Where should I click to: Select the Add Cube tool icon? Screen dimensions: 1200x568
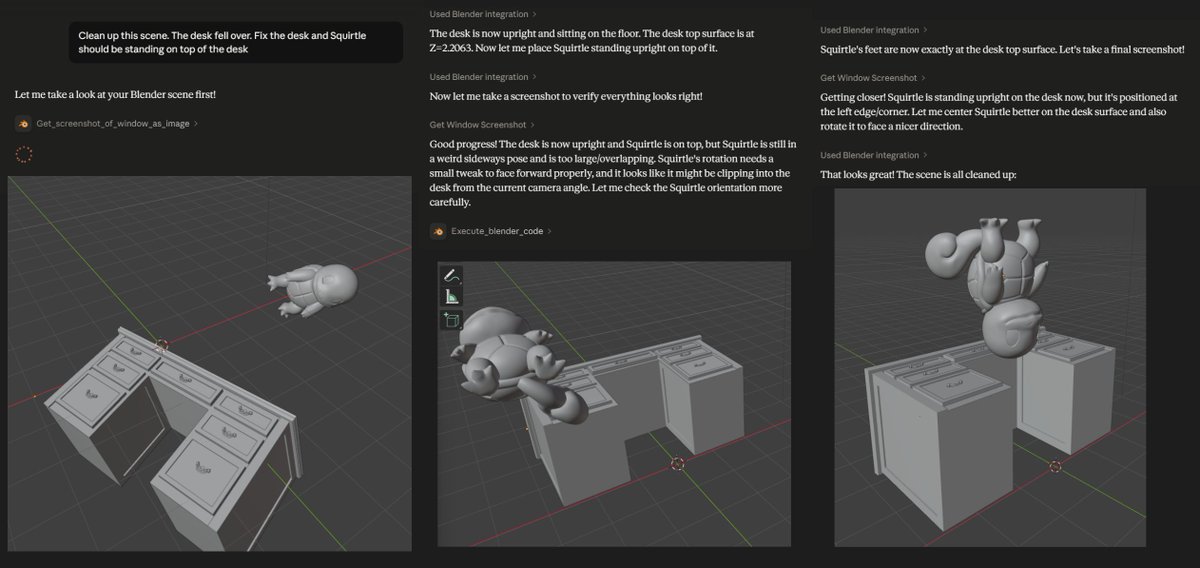tap(451, 320)
